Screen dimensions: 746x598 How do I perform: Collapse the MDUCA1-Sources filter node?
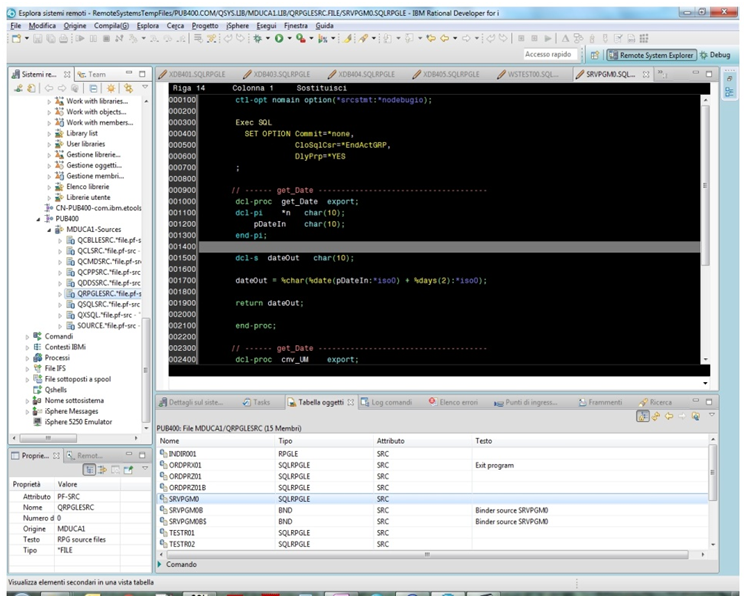tap(49, 230)
